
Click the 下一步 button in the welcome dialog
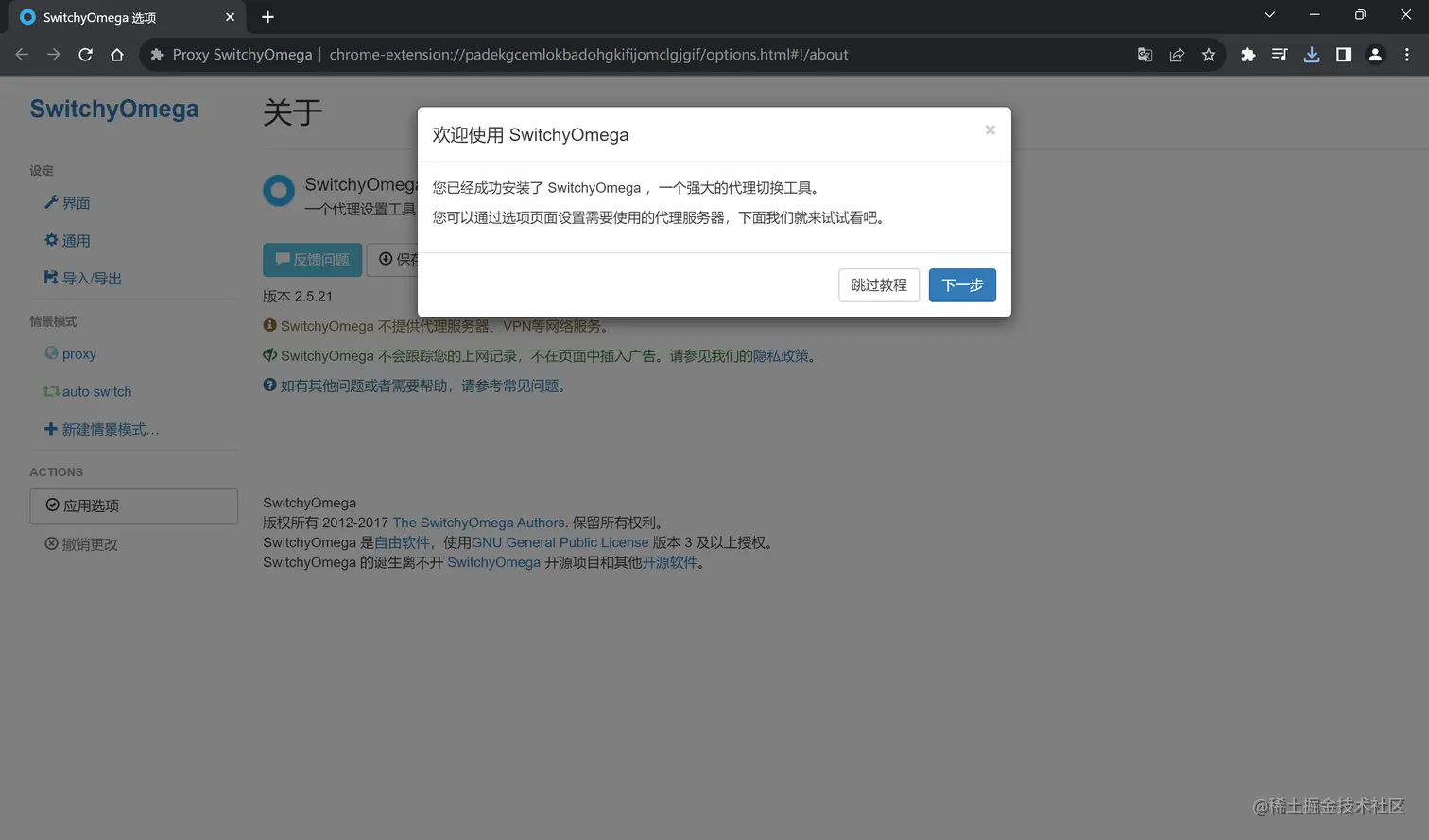962,285
